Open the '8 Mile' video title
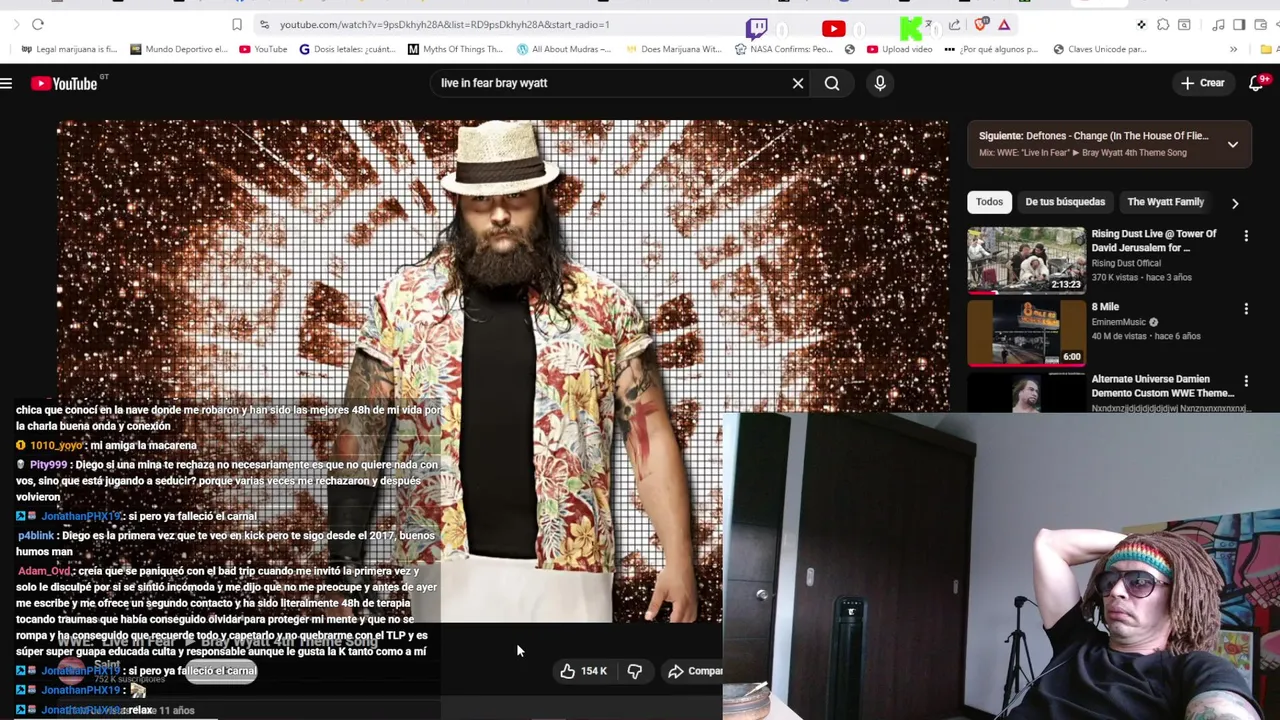 click(1105, 307)
